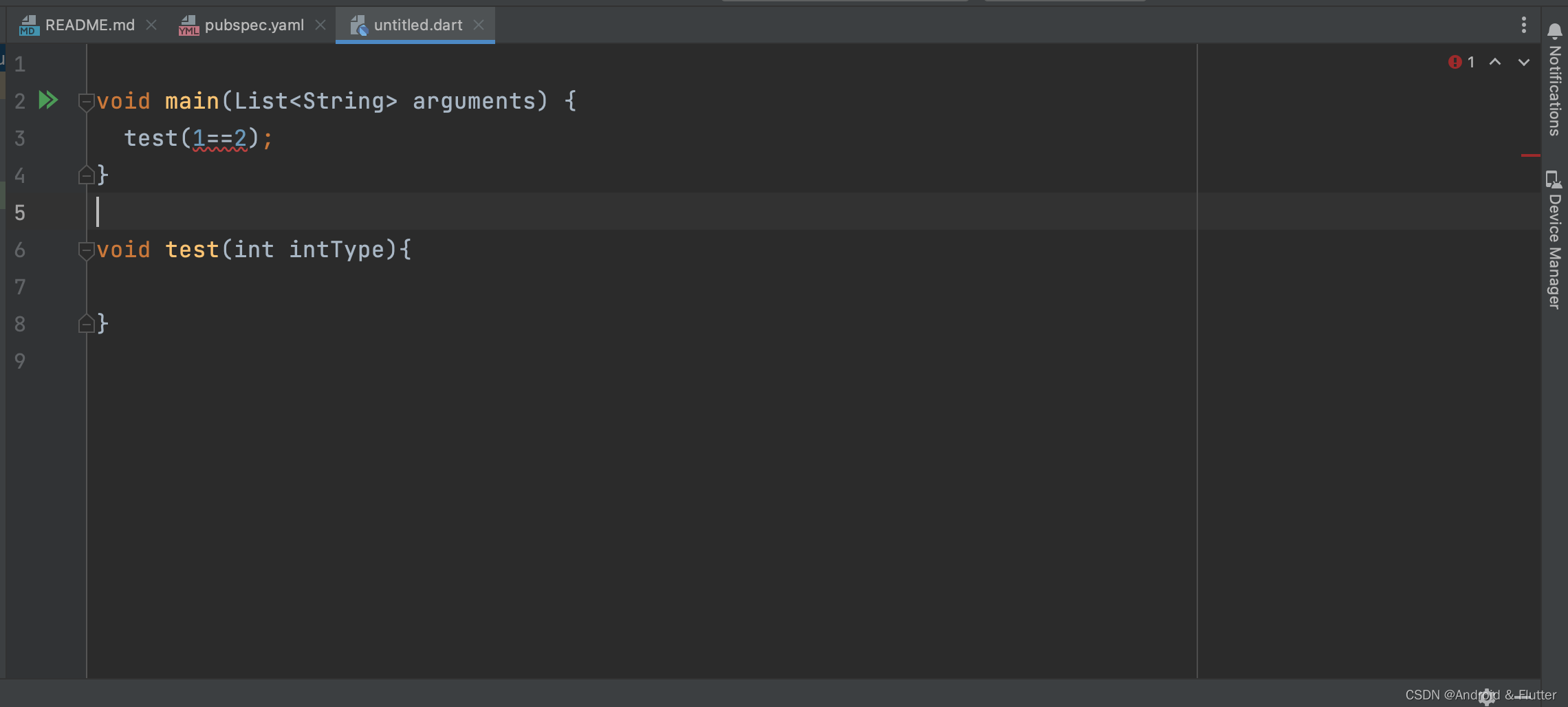Close the README.md tab

tap(151, 25)
